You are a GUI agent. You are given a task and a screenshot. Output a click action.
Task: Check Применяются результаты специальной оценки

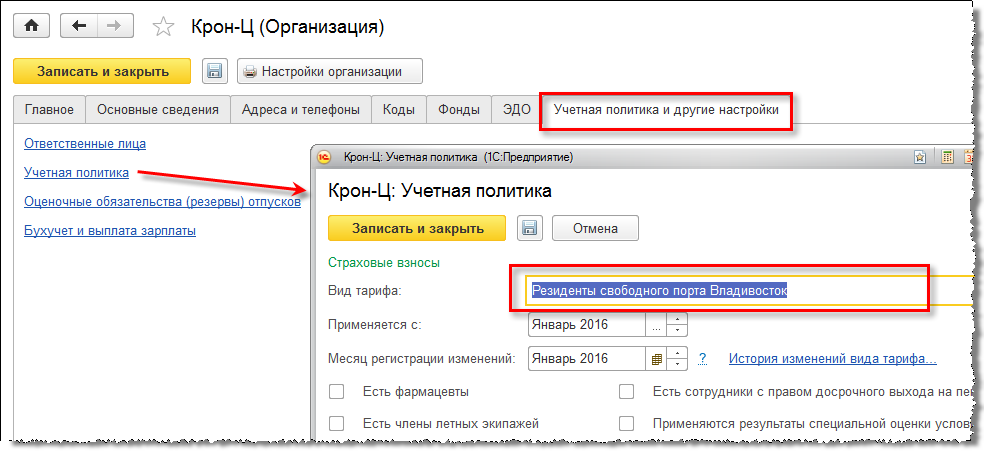coord(627,423)
